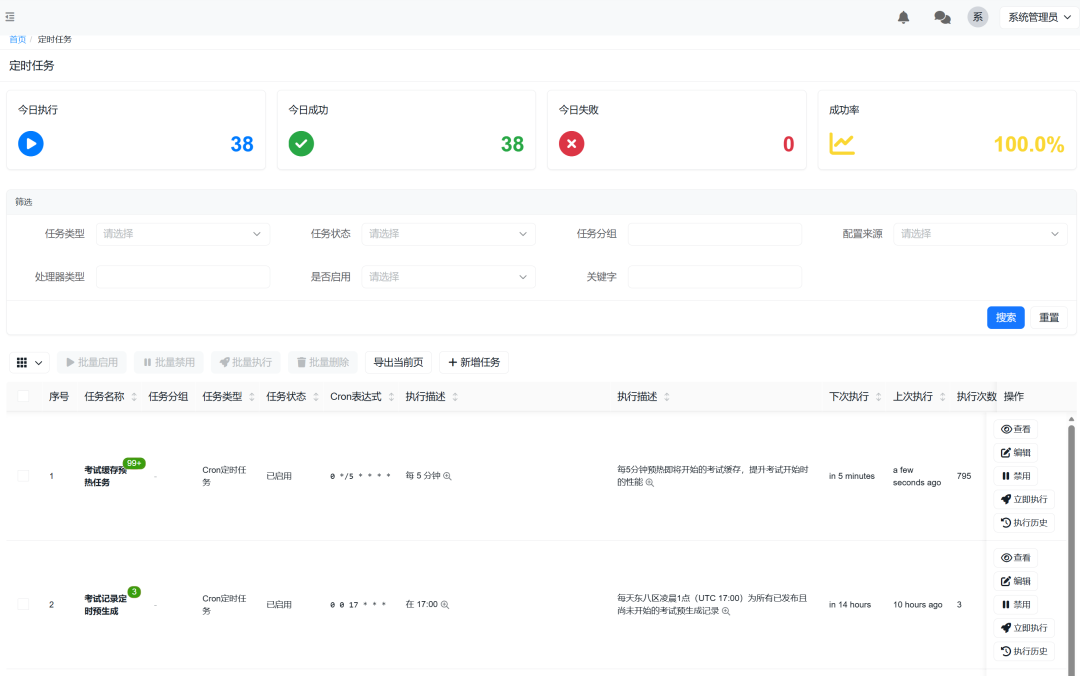Viewport: 1080px width, 676px height.
Task: Collapse the sidebar menu icon
Action: tap(10, 17)
